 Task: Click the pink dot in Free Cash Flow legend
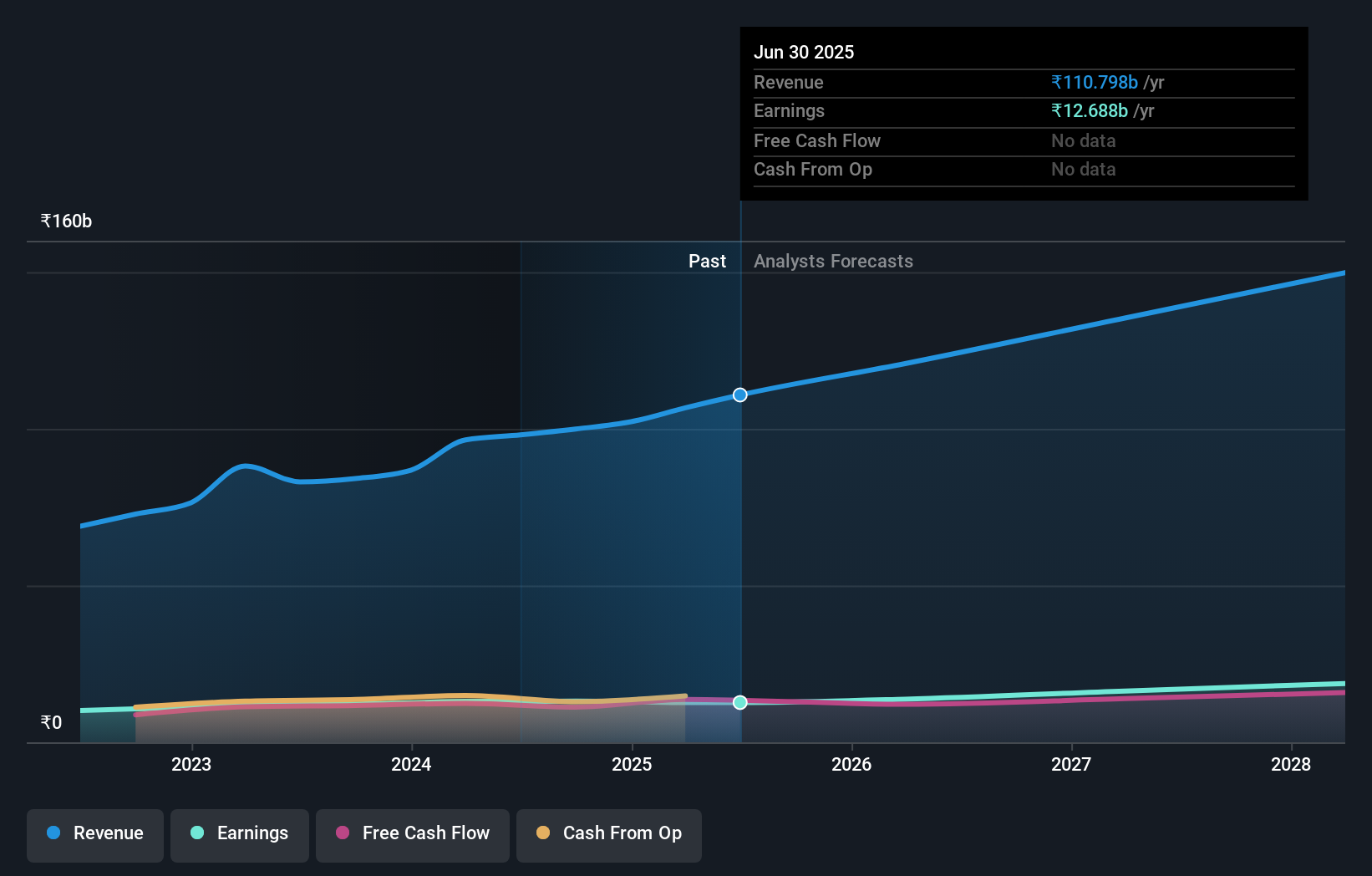[x=343, y=833]
